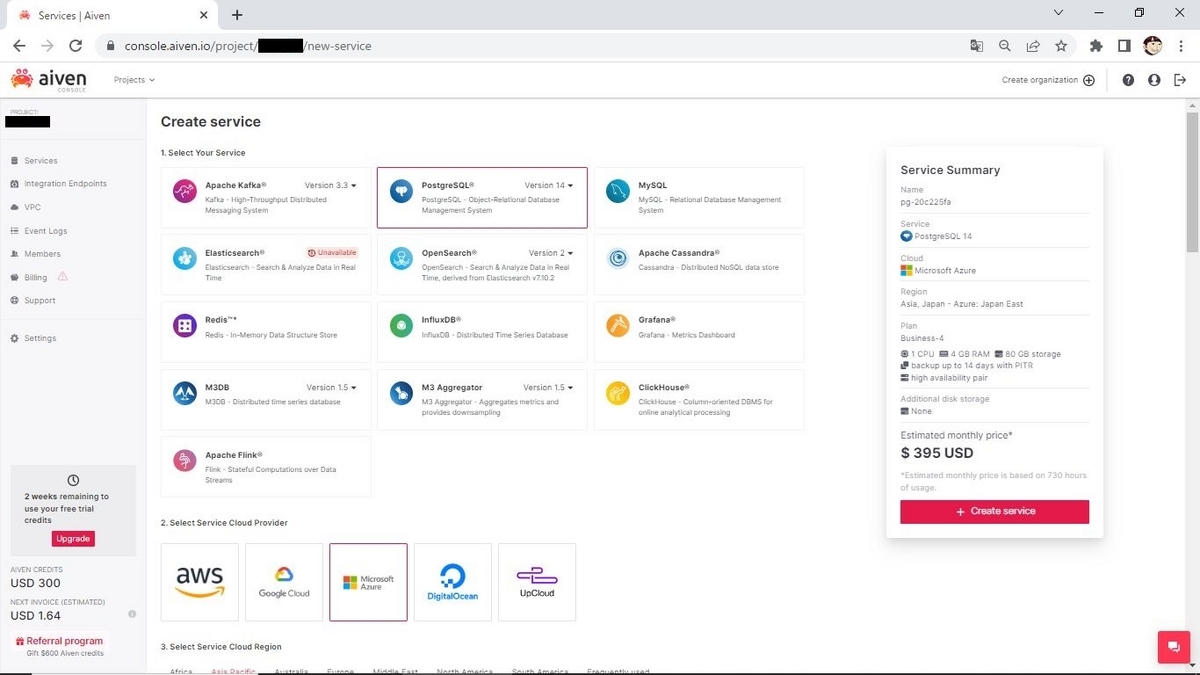Click the service name pg-20c225fa
The height and width of the screenshot is (675, 1200).
[x=925, y=202]
